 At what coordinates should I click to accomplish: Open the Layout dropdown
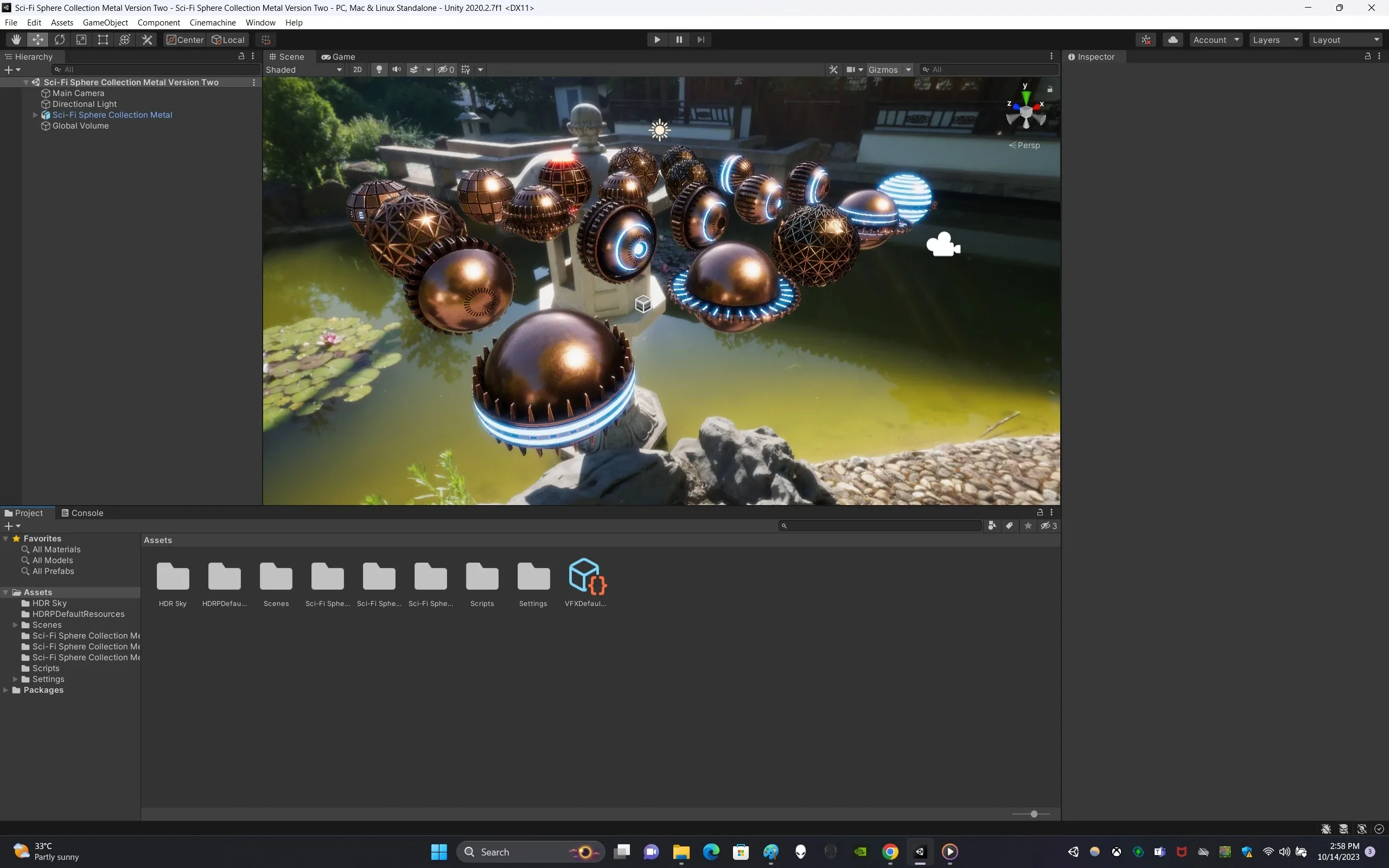point(1346,40)
